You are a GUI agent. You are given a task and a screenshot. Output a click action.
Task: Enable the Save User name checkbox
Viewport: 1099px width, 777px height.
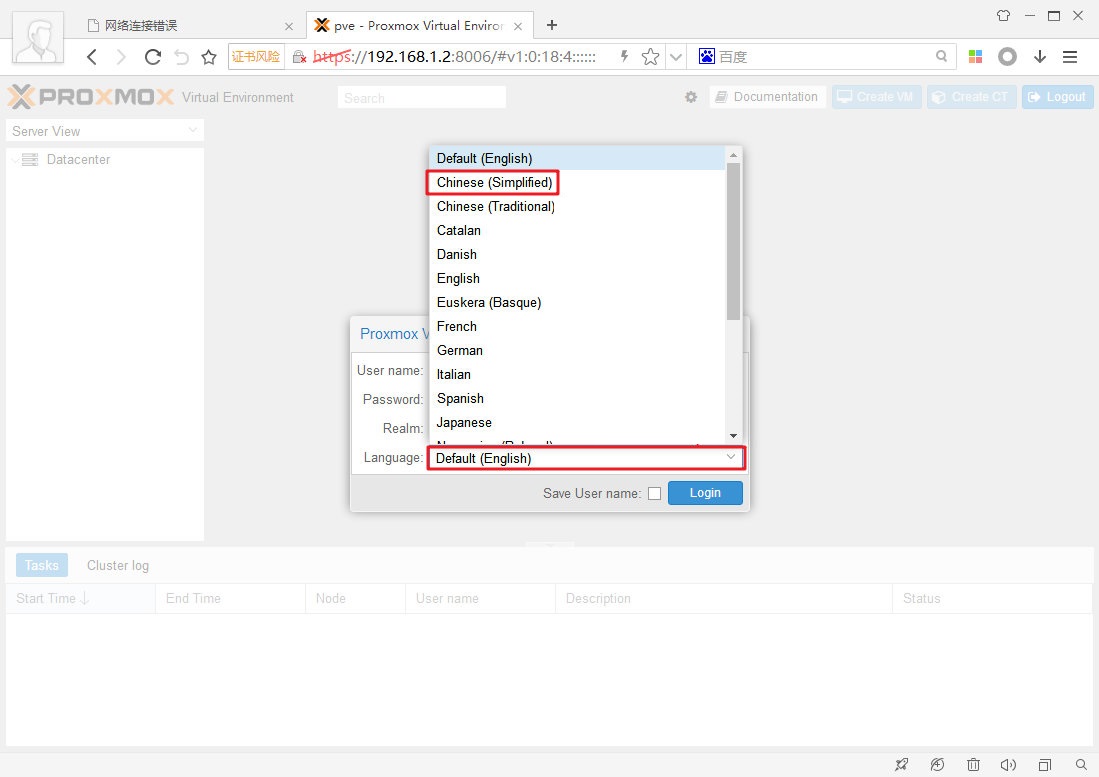click(654, 493)
